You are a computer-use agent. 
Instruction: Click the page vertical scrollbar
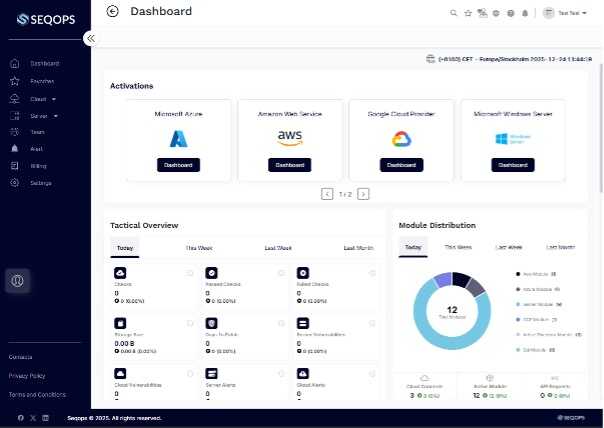(x=601, y=127)
